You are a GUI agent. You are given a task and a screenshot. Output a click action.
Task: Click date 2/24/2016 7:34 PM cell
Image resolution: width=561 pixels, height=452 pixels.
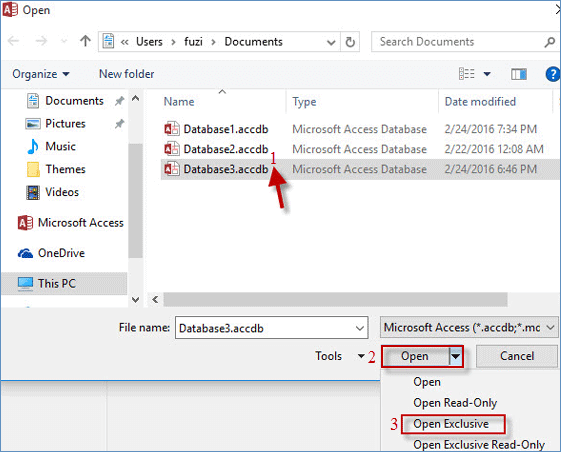pos(491,129)
